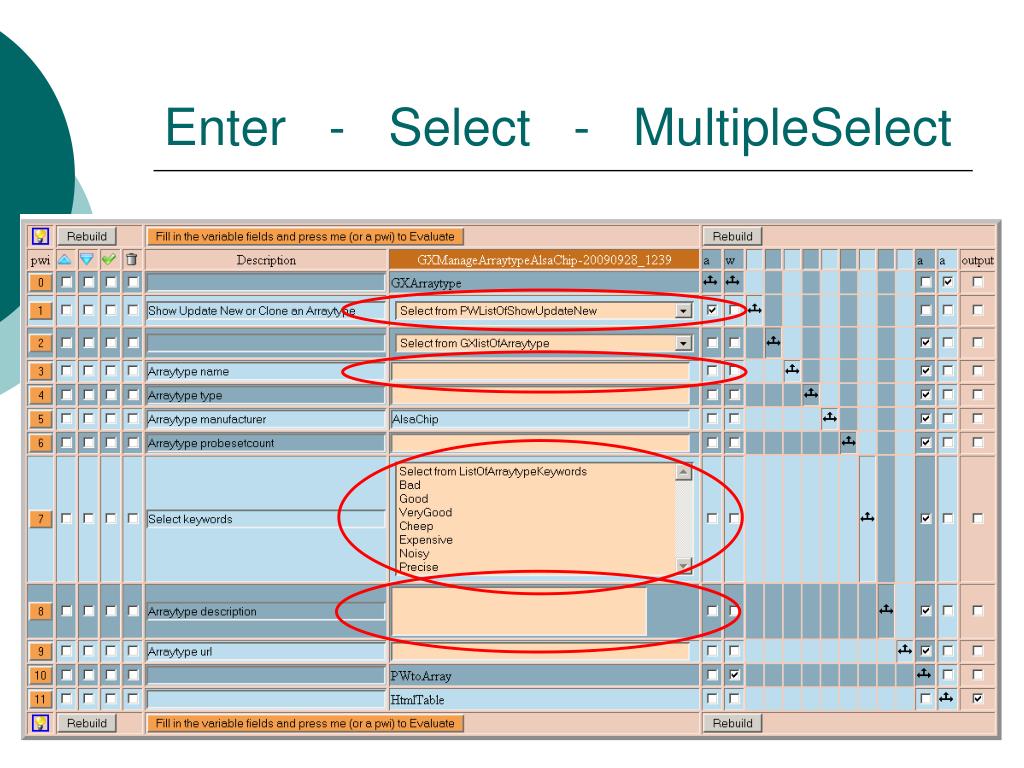Screen dimensions: 1024x768
Task: Click the move-arrows icon under column 'a' in GXArraytype row
Action: (711, 281)
